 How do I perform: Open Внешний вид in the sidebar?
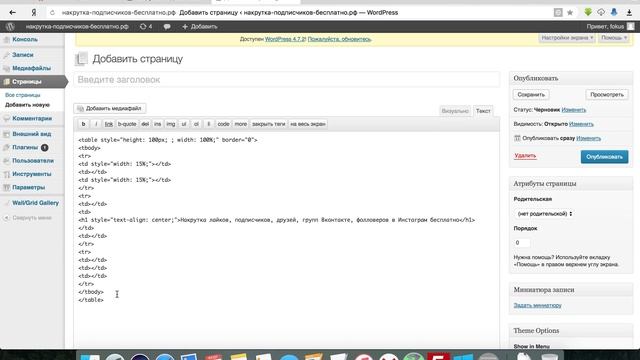32,134
